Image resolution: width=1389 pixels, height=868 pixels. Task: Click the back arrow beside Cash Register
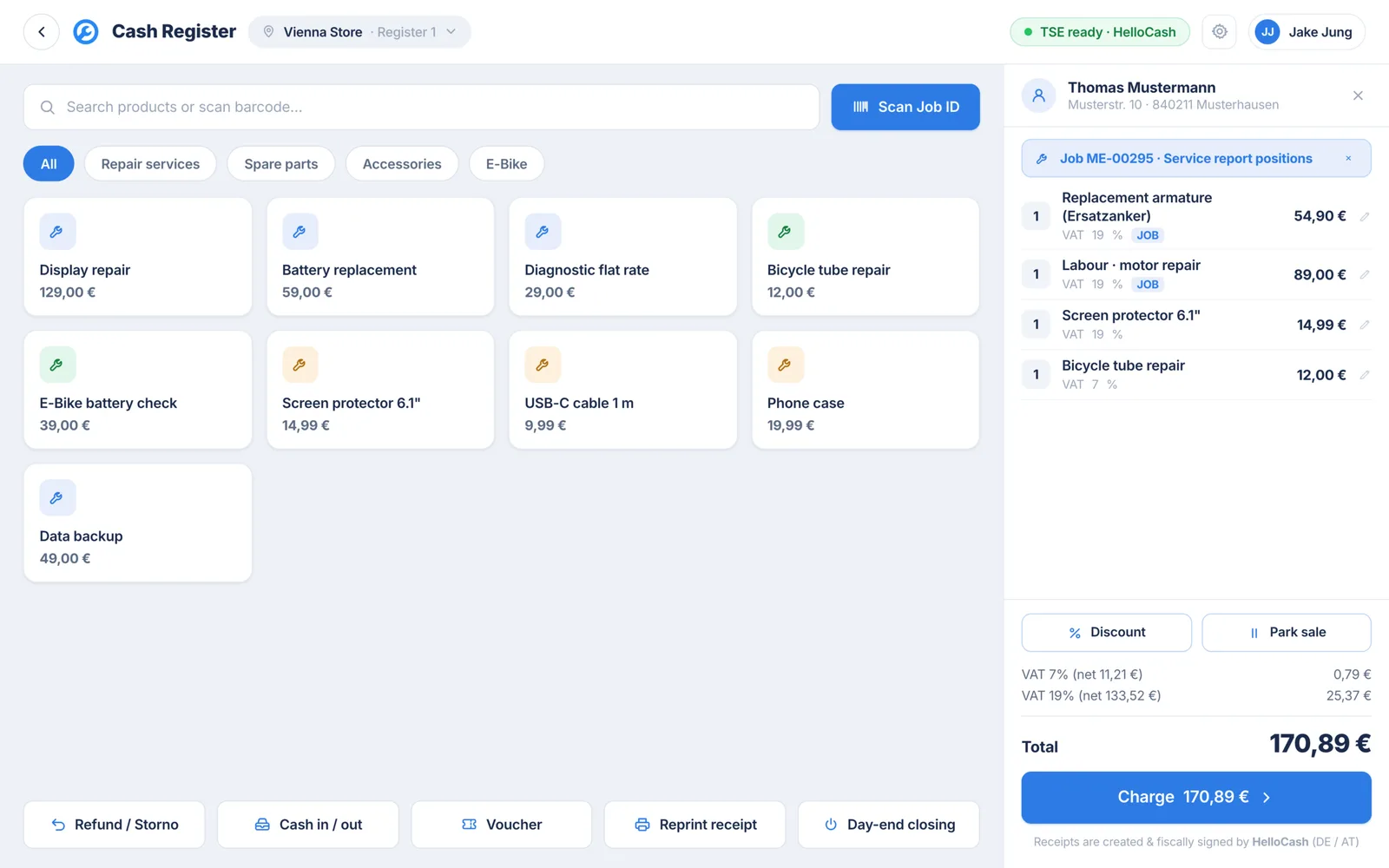(42, 32)
